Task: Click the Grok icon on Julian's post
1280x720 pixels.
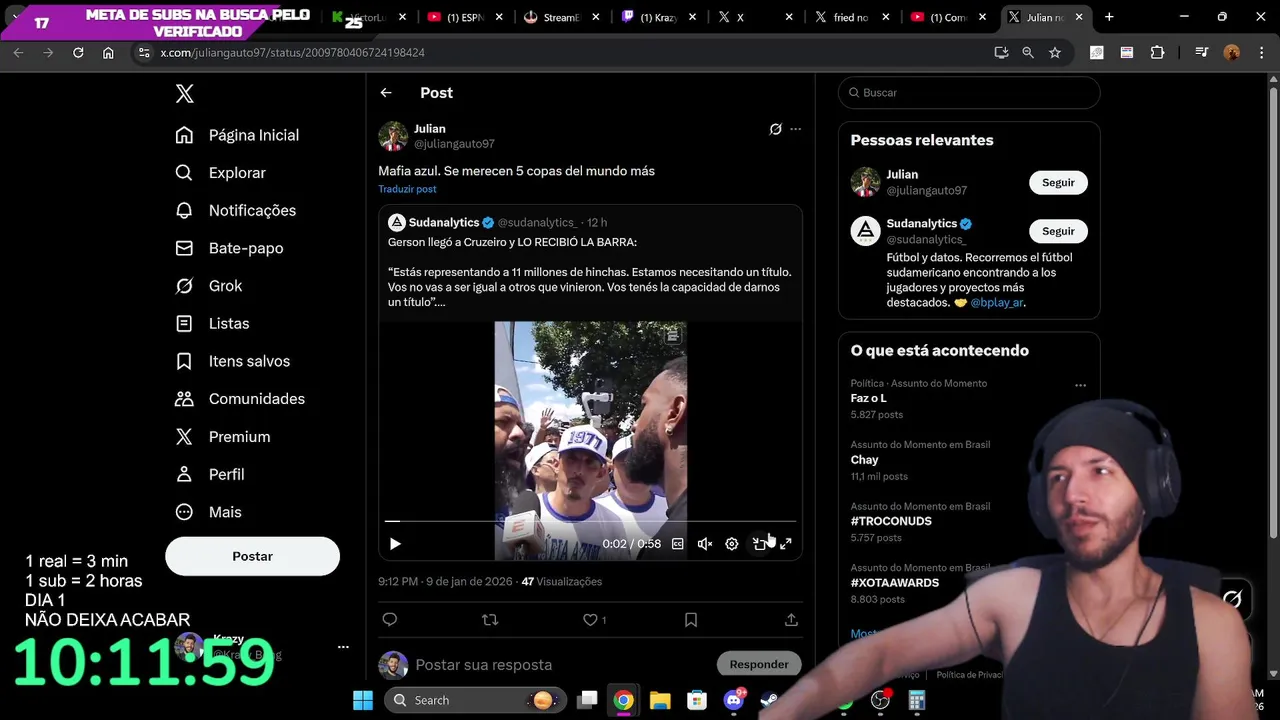Action: pos(775,129)
